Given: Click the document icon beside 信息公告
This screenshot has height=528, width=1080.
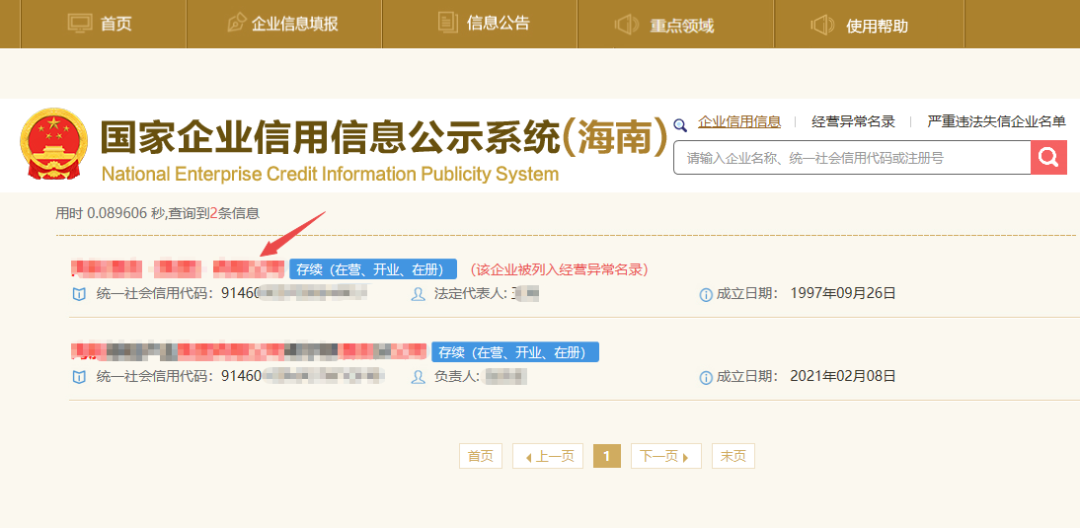Looking at the screenshot, I should coord(448,23).
